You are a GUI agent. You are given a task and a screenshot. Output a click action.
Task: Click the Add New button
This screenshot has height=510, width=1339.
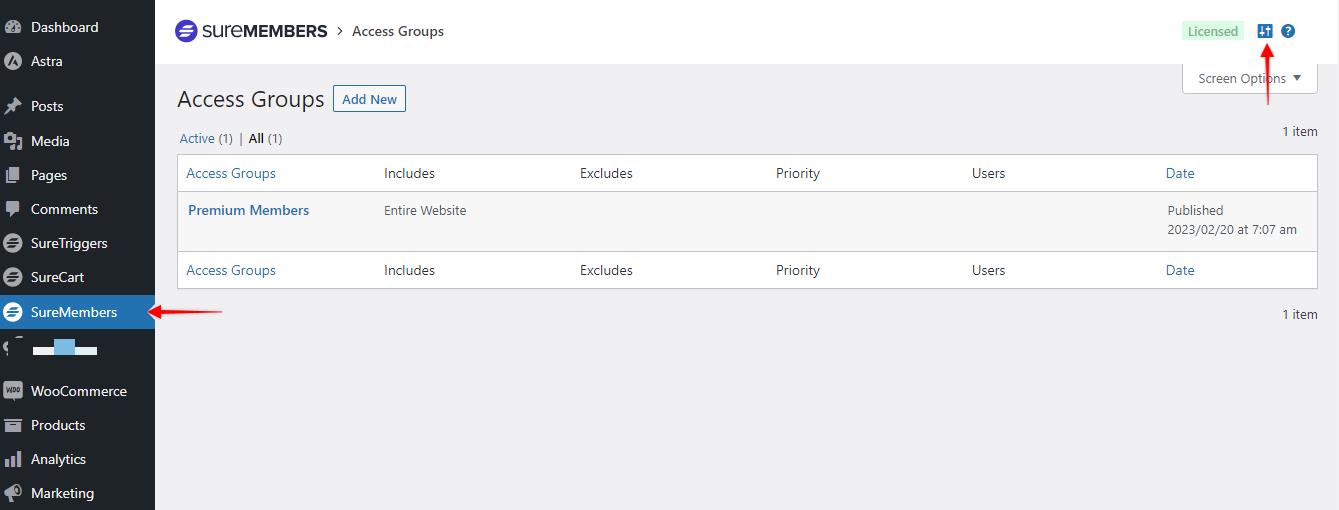pos(369,99)
